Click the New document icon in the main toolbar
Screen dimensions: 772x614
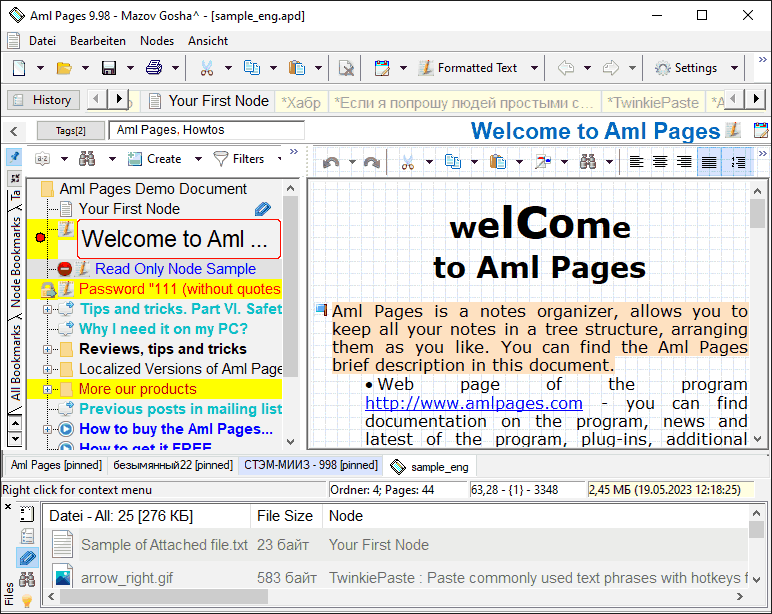pos(19,68)
